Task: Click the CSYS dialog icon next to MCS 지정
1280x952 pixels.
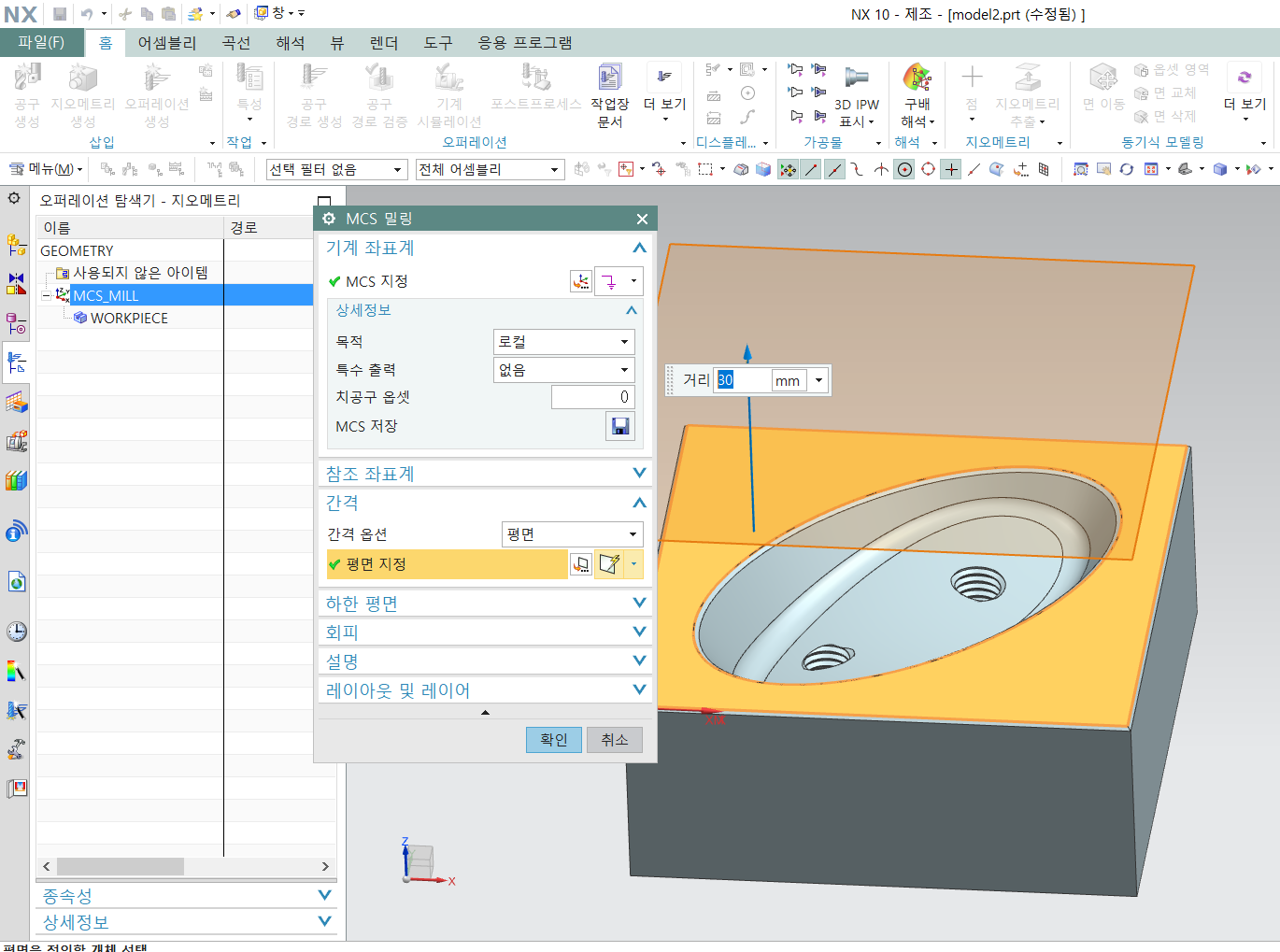Action: click(x=580, y=281)
